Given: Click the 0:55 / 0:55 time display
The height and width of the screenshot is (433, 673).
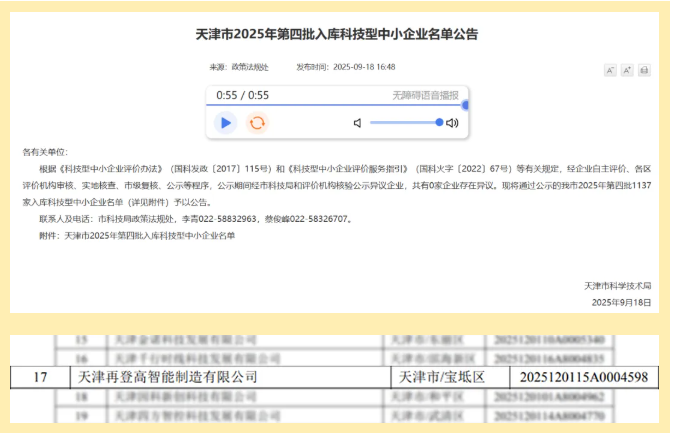Looking at the screenshot, I should pyautogui.click(x=243, y=95).
